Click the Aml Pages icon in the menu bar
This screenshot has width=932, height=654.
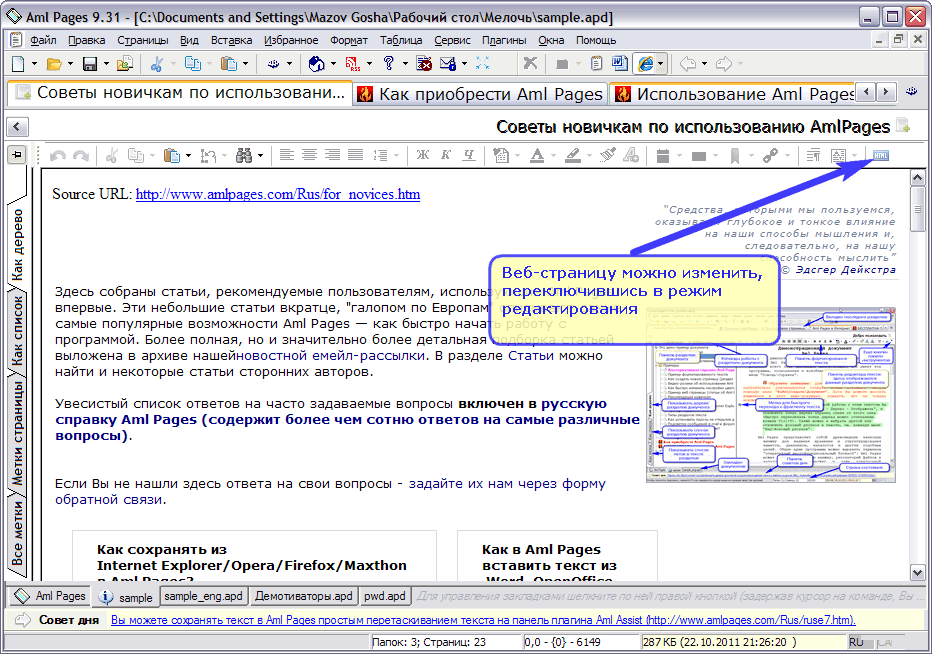tap(16, 40)
